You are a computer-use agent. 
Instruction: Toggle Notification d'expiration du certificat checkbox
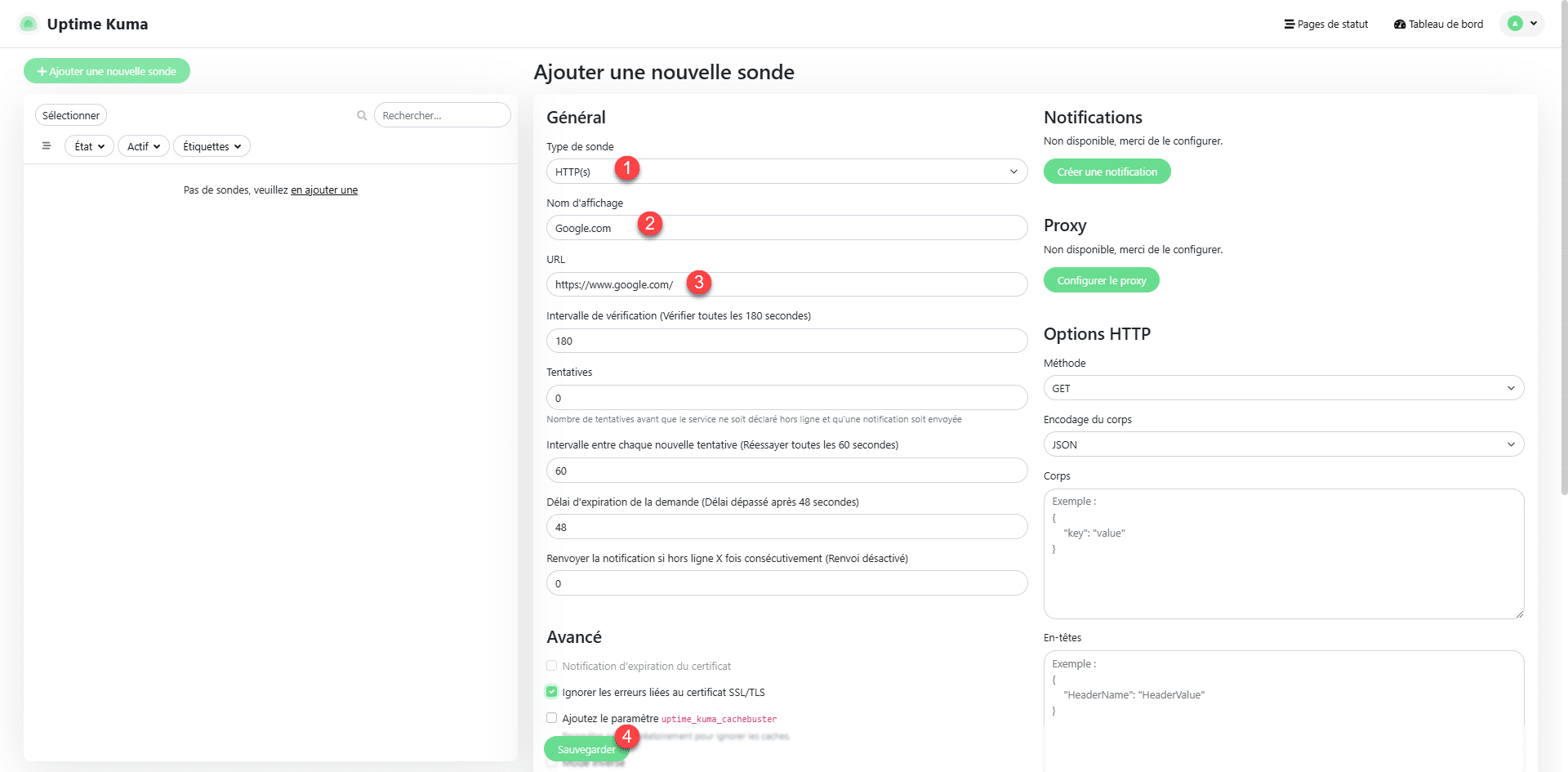552,666
